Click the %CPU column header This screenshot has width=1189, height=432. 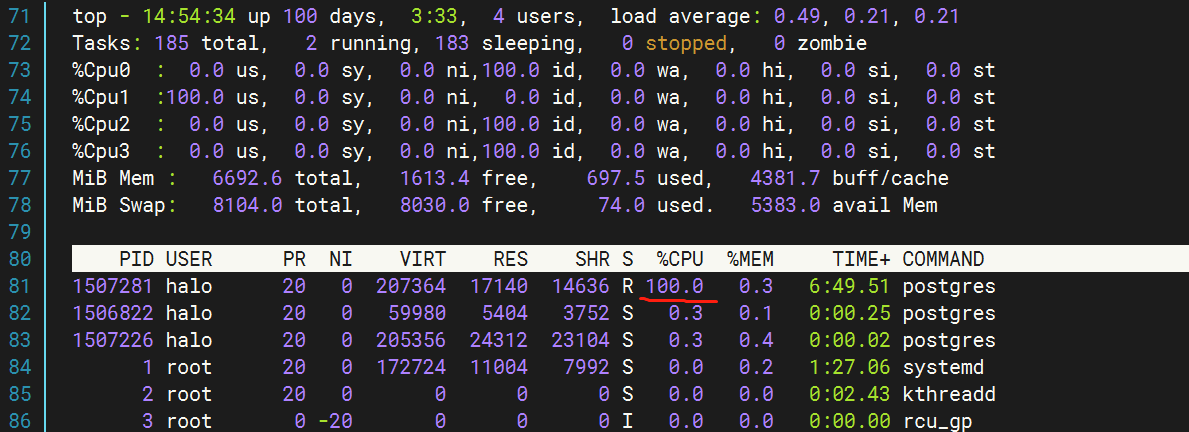(x=679, y=259)
